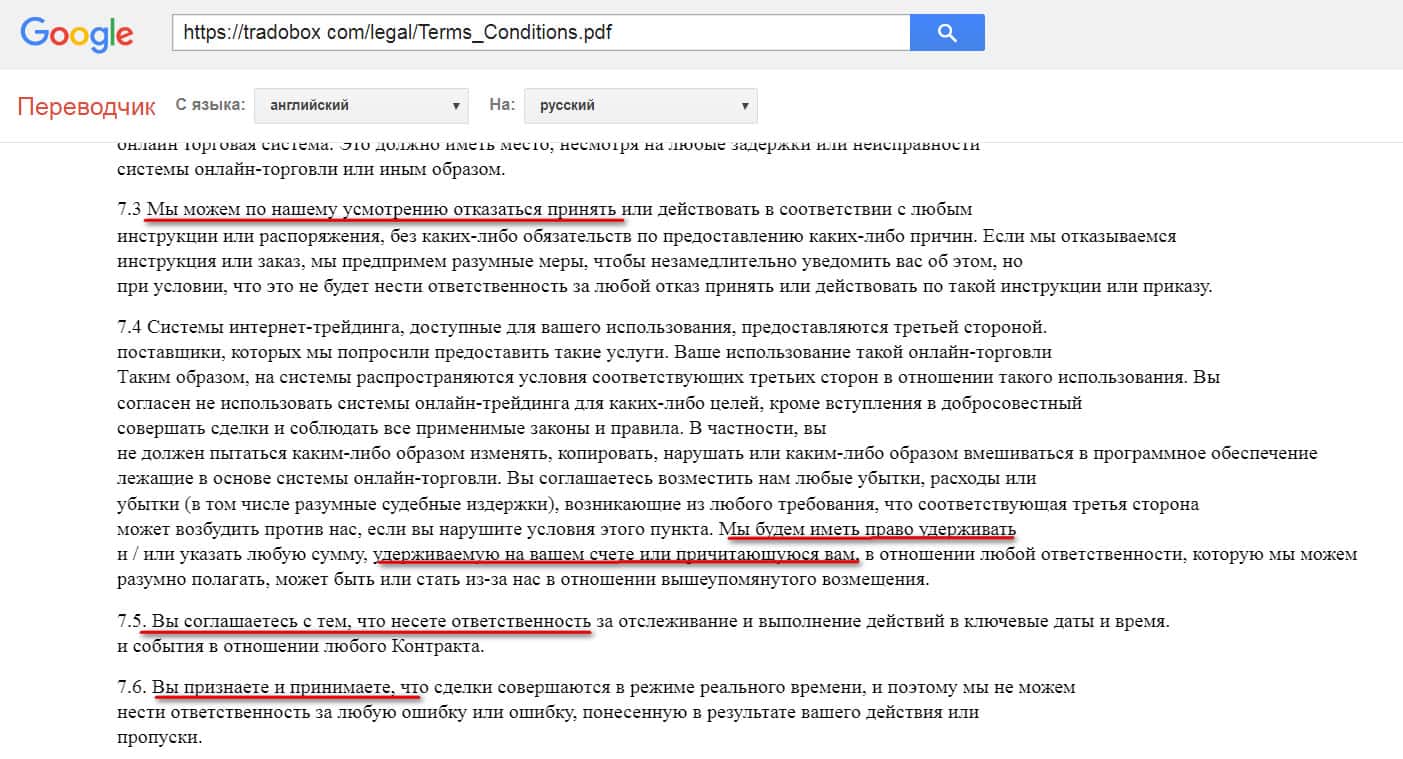Click the line starting "инструкции или распоряжения, без каких-либо"
This screenshot has width=1403, height=759.
click(646, 237)
